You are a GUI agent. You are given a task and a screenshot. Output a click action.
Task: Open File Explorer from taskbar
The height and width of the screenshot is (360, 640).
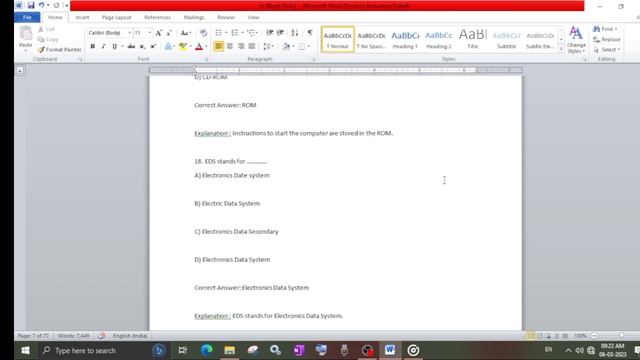229,350
